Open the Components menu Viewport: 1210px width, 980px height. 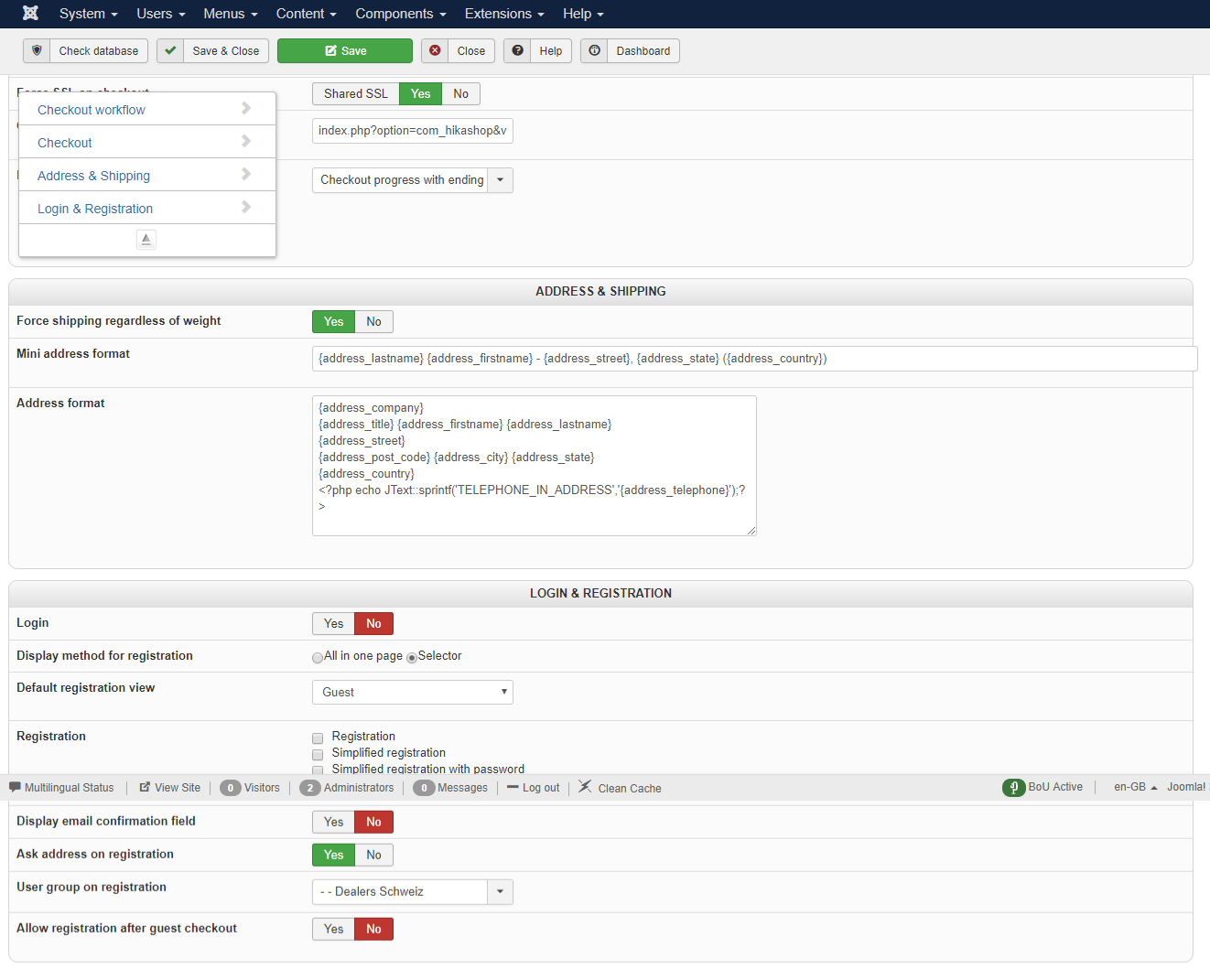tap(400, 14)
